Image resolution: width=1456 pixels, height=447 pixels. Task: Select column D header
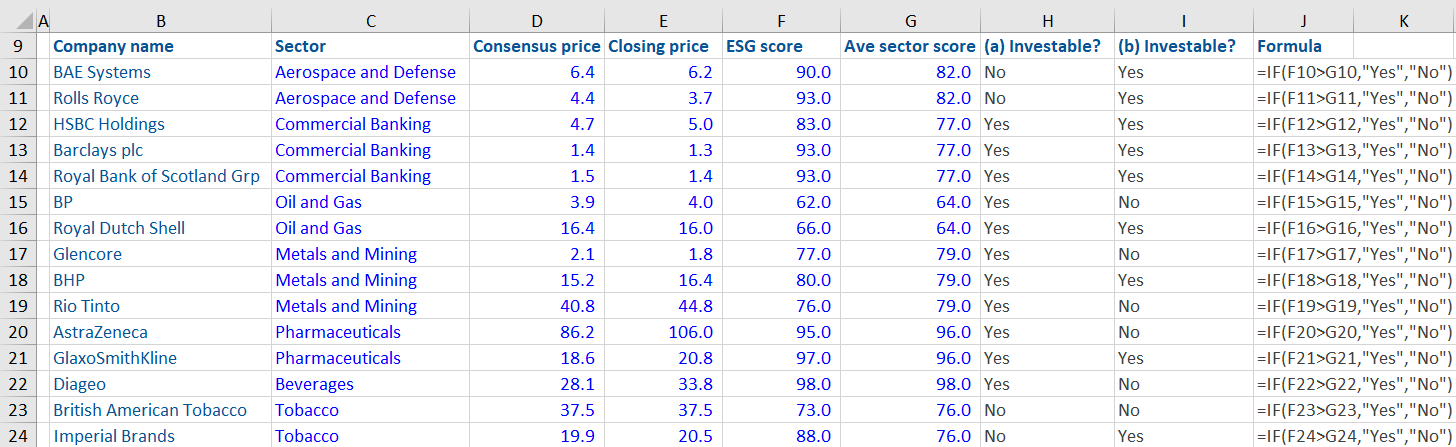(x=537, y=21)
